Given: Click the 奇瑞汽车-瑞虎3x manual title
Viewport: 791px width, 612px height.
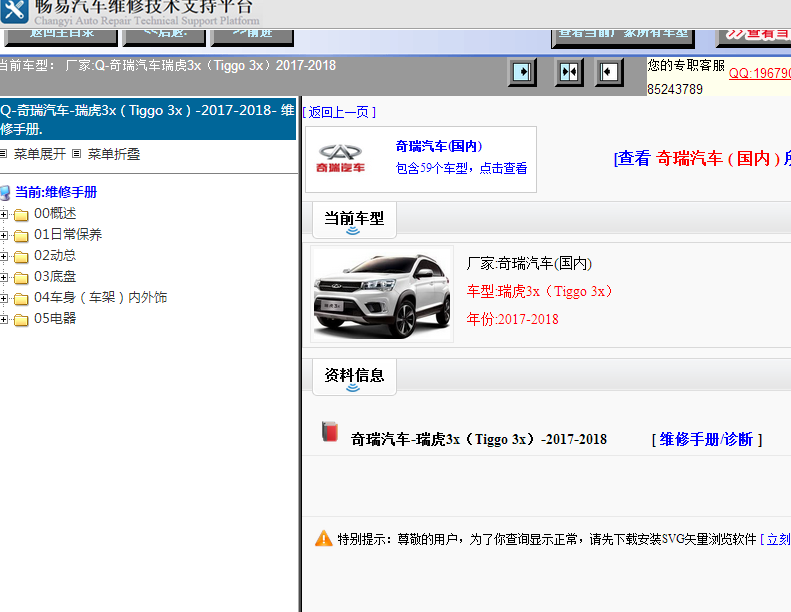Looking at the screenshot, I should click(x=479, y=439).
